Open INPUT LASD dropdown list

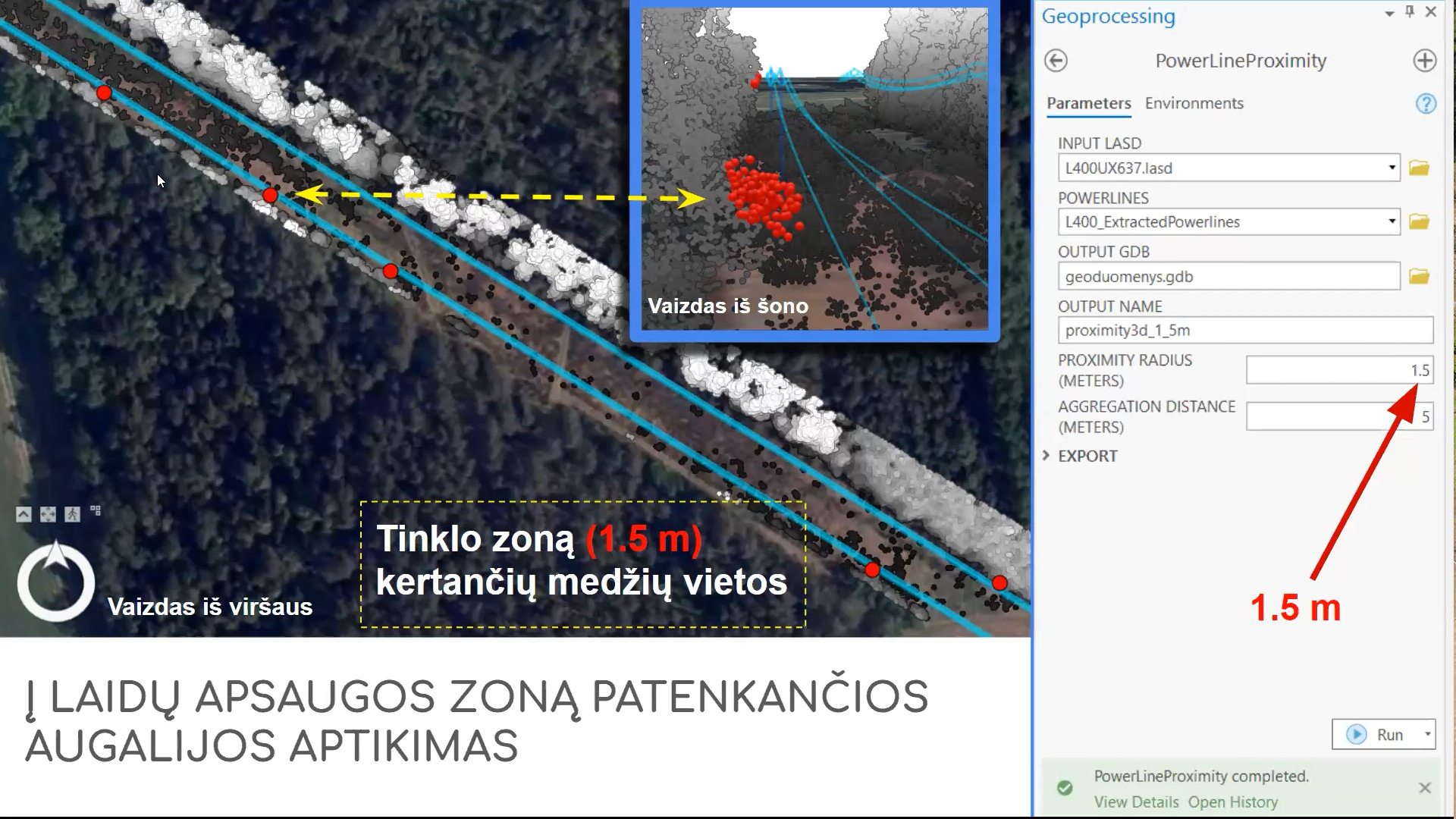pos(1392,168)
